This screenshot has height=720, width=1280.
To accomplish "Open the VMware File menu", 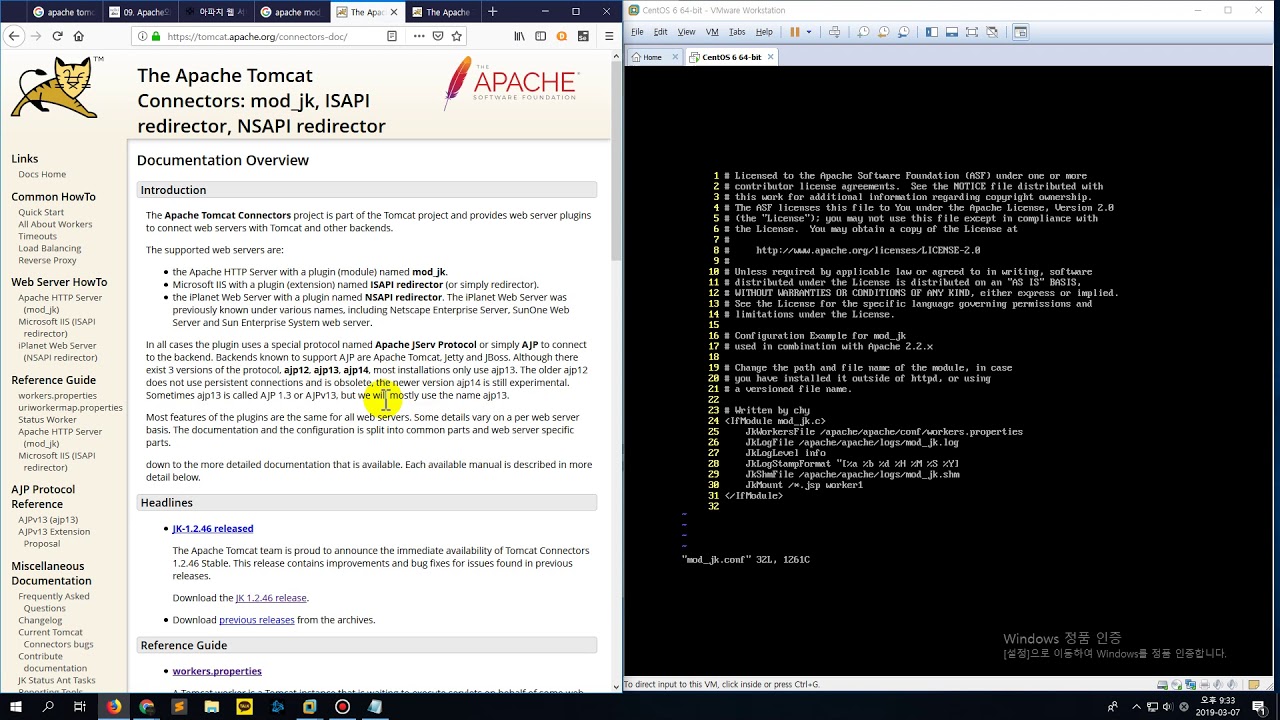I will [x=637, y=32].
